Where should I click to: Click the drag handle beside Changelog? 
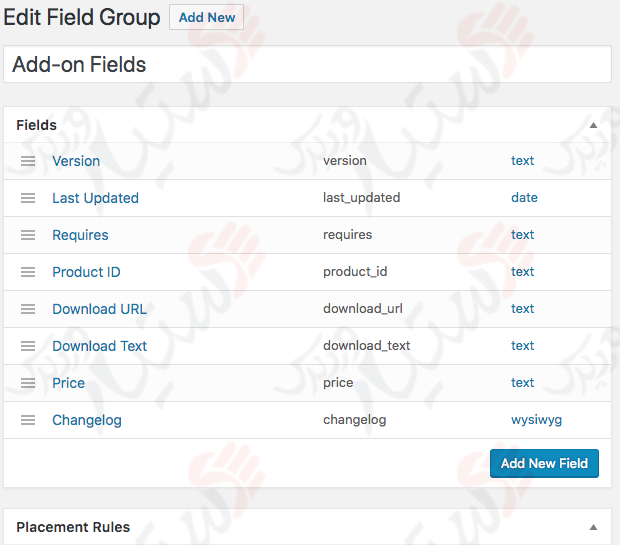(x=28, y=420)
